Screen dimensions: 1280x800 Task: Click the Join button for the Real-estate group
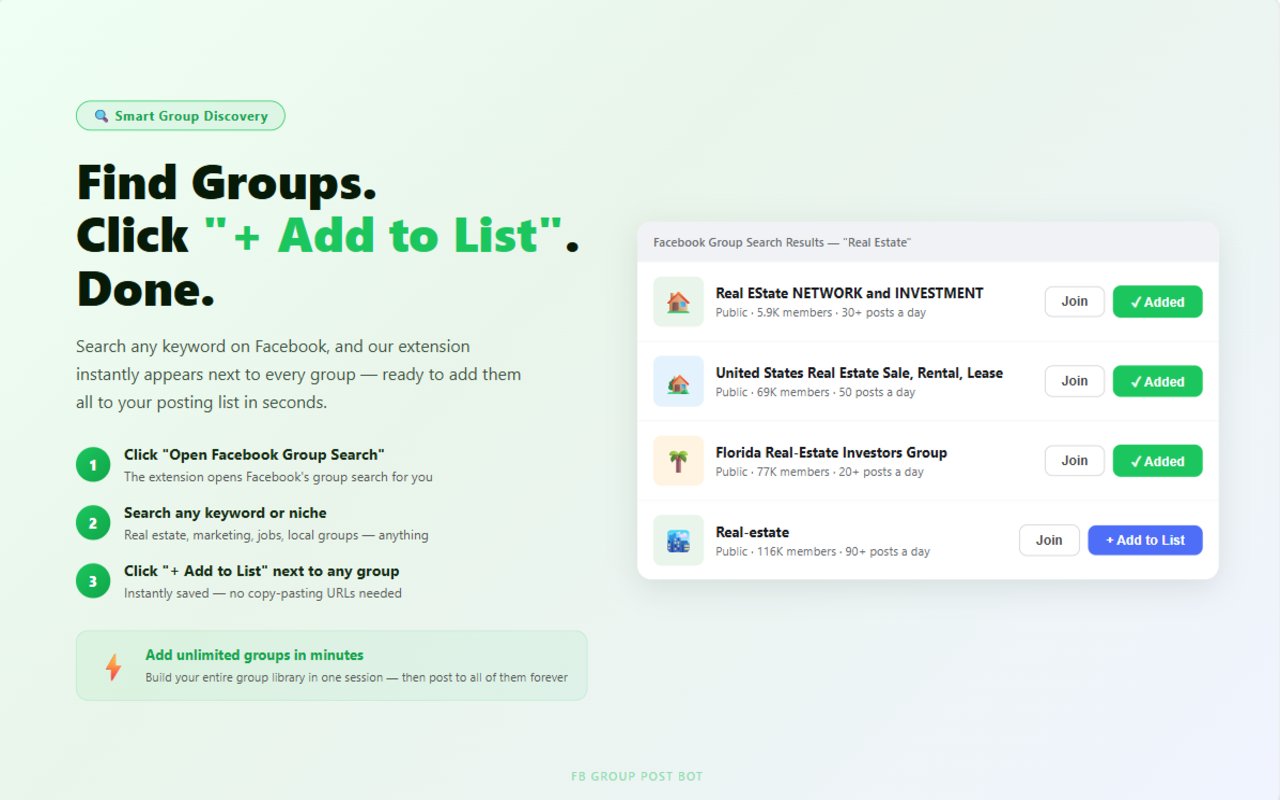1049,540
